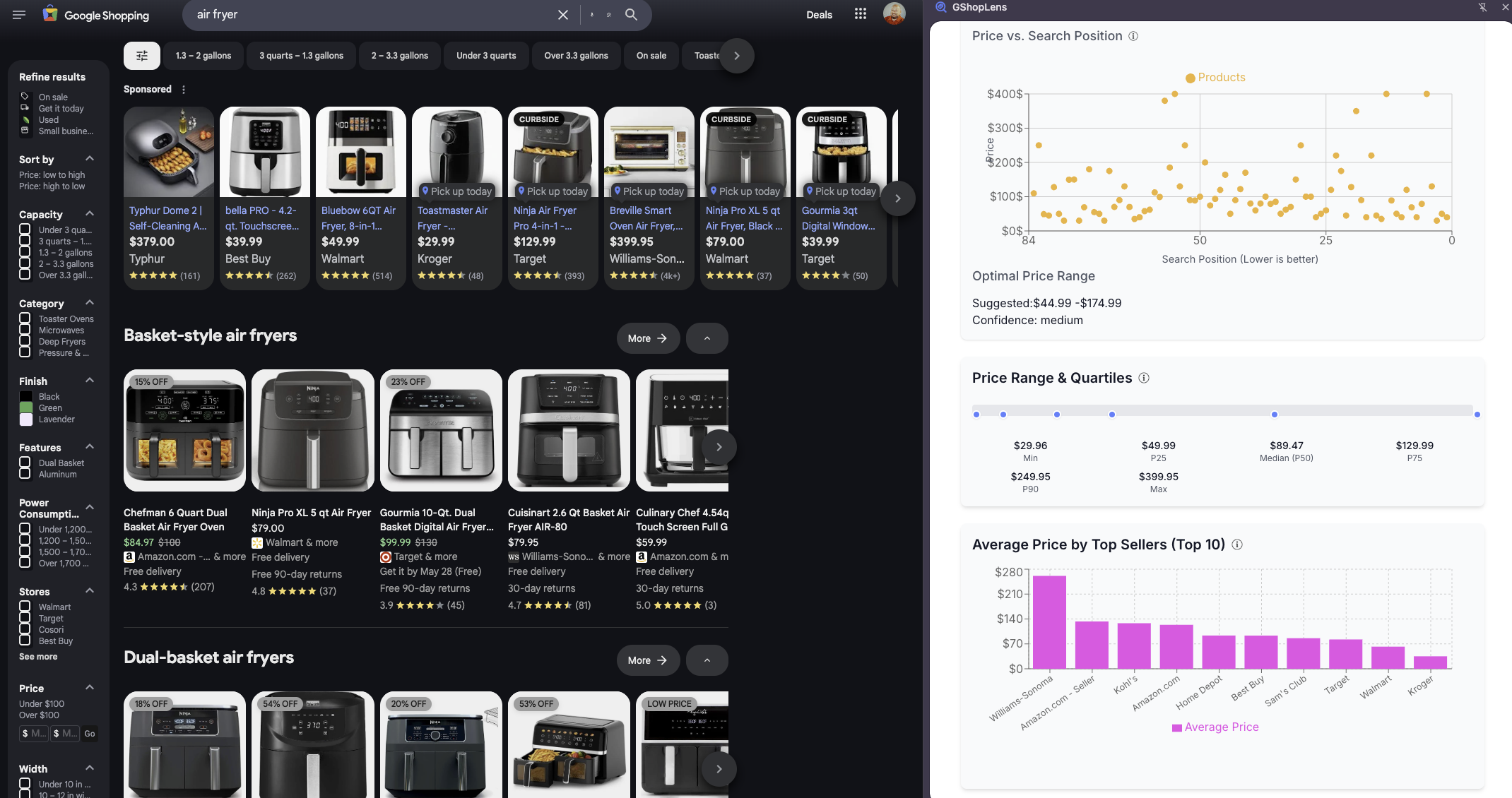Image resolution: width=1512 pixels, height=798 pixels.
Task: Click the Go price range button
Action: (x=90, y=734)
